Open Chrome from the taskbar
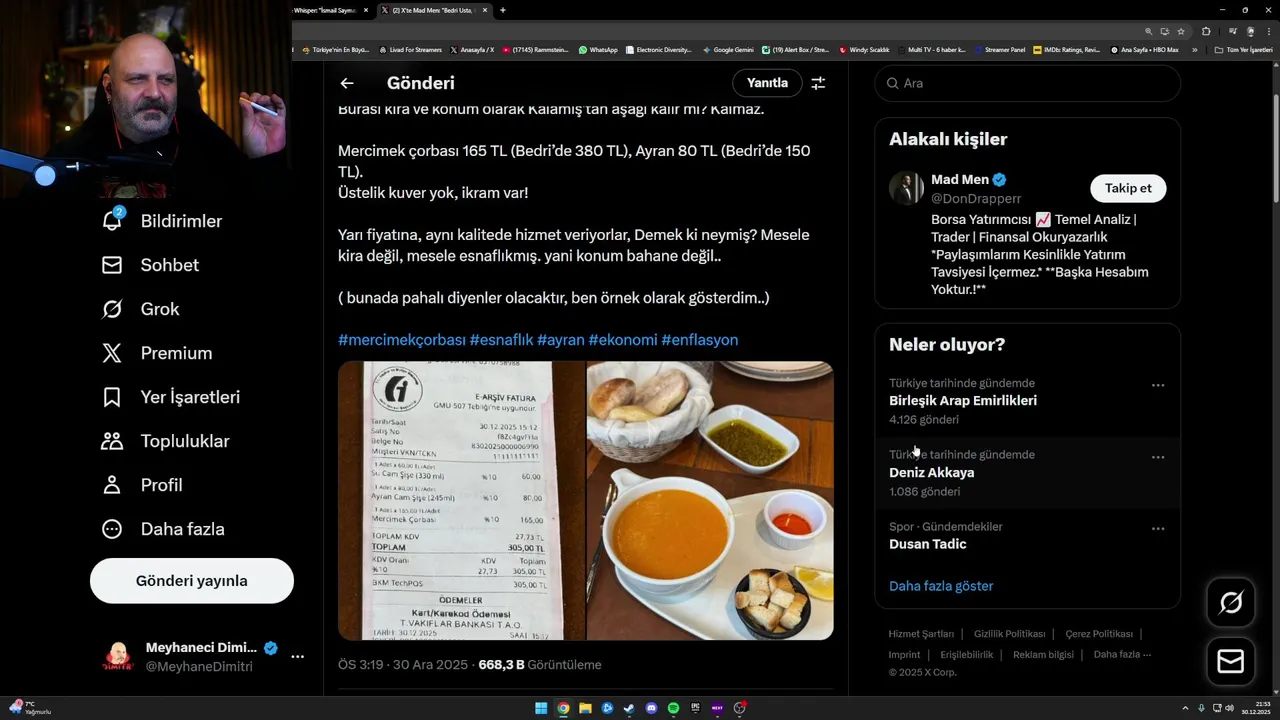 pyautogui.click(x=563, y=708)
